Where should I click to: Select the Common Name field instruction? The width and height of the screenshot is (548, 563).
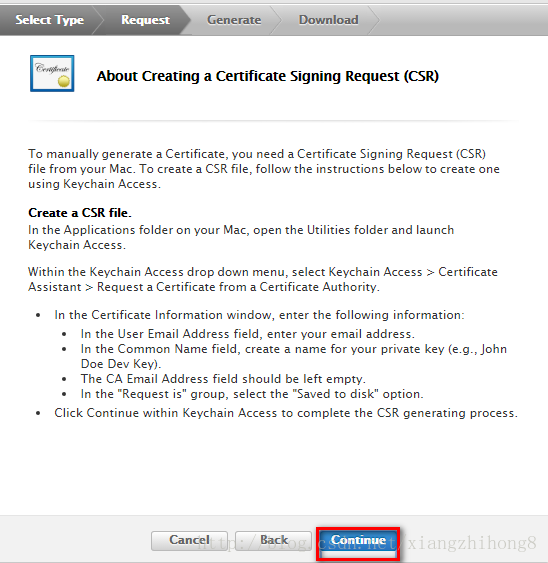293,356
